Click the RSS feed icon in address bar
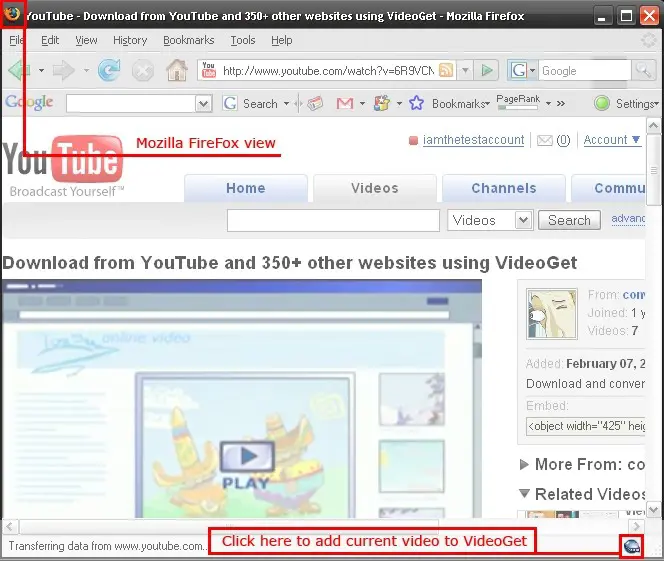This screenshot has height=561, width=664. (446, 70)
